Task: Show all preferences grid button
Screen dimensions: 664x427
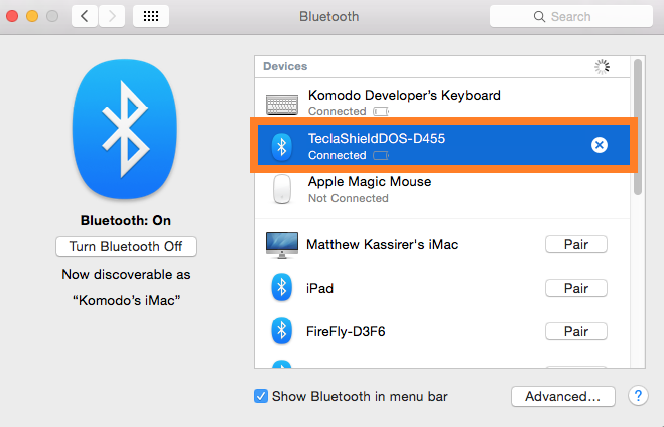Action: [150, 16]
